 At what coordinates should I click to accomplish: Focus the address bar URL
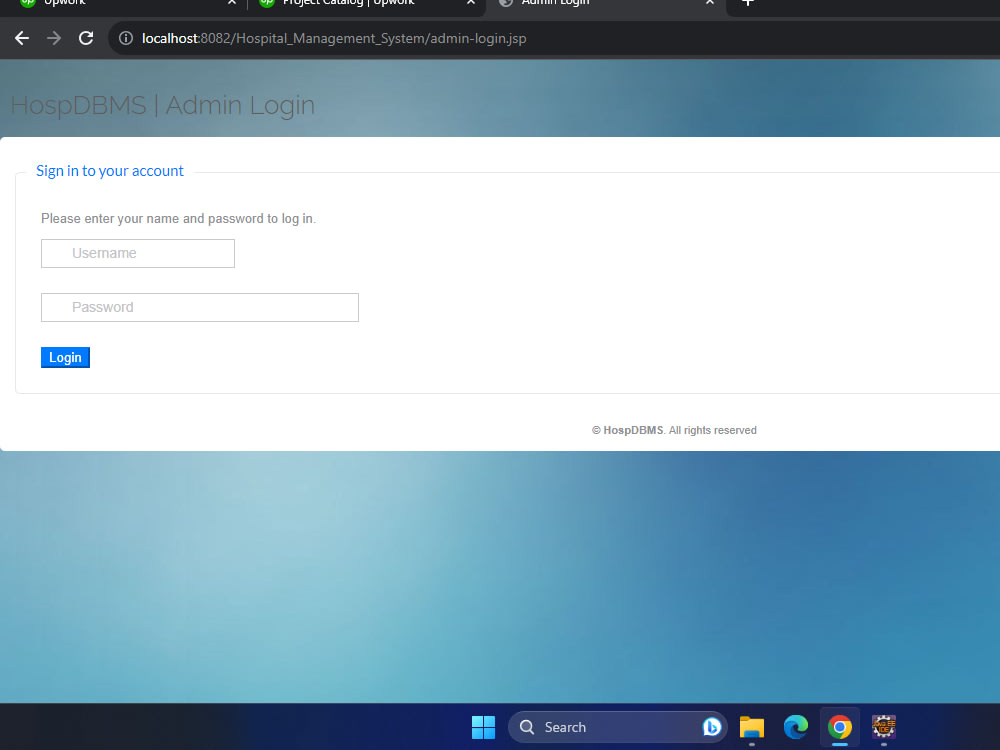(334, 38)
